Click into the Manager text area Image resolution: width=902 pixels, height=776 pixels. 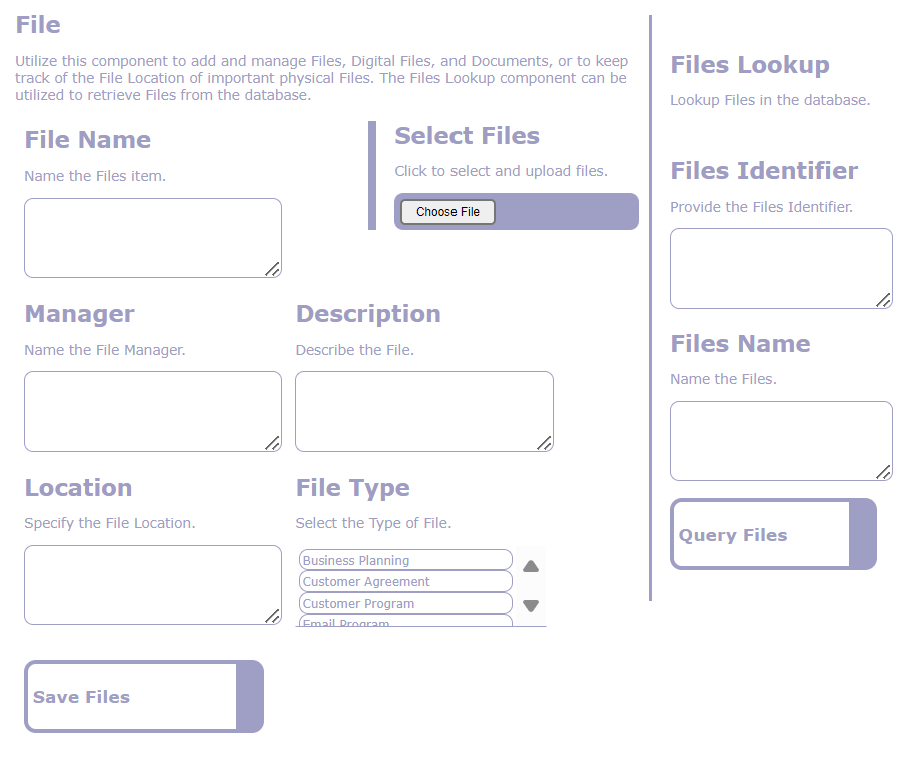click(152, 411)
